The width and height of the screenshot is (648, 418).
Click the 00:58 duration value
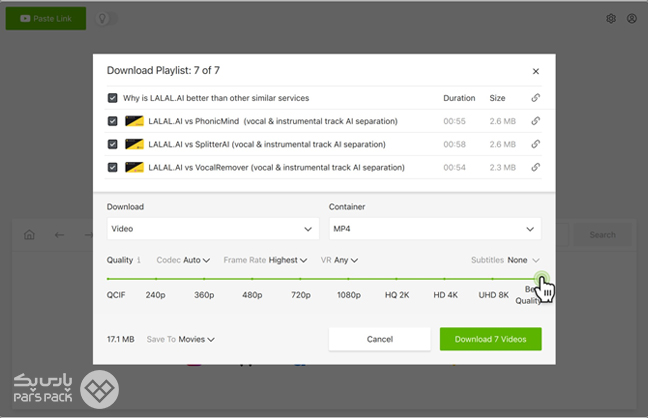click(x=454, y=144)
